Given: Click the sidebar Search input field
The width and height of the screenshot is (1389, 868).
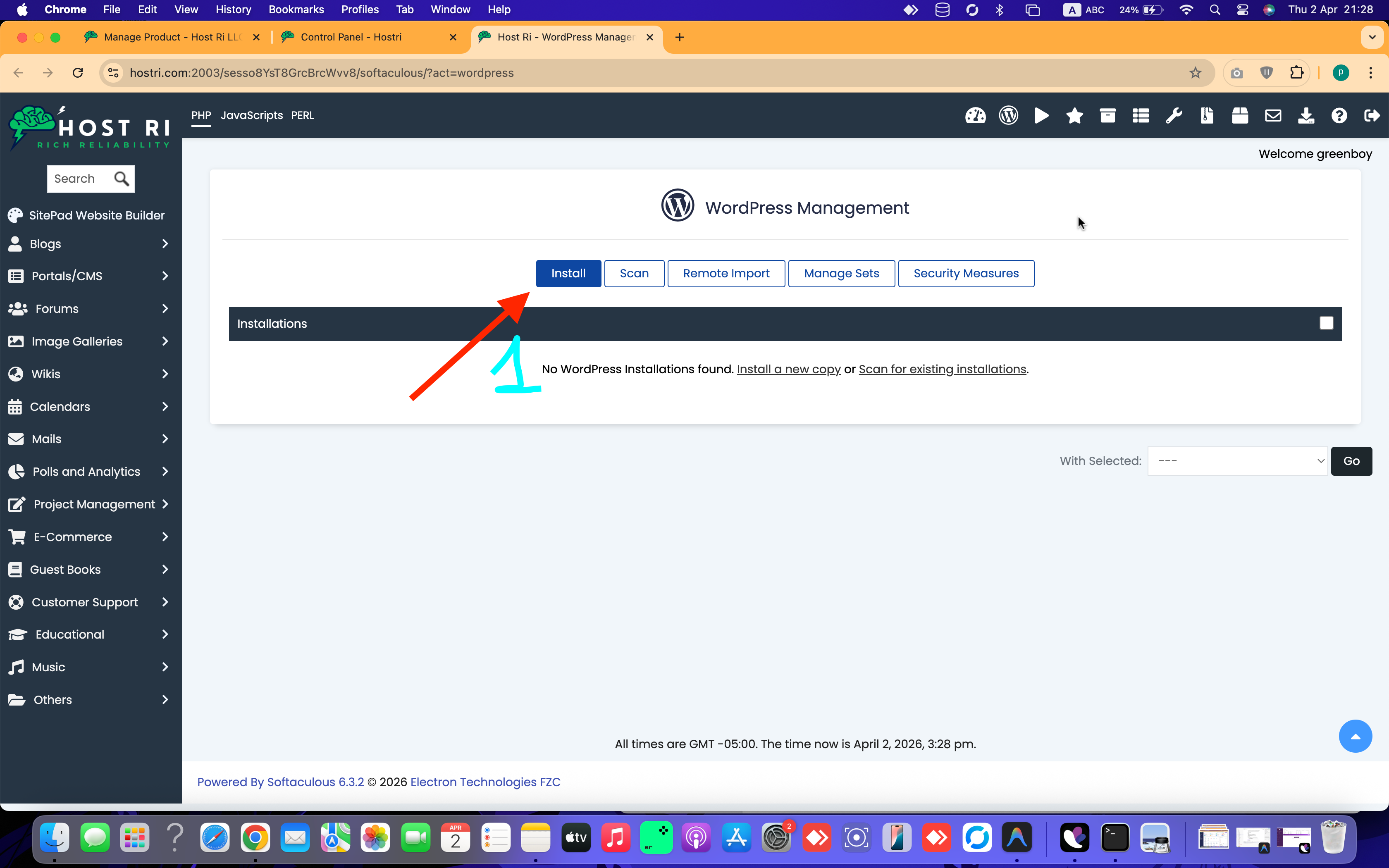Looking at the screenshot, I should pos(80,179).
